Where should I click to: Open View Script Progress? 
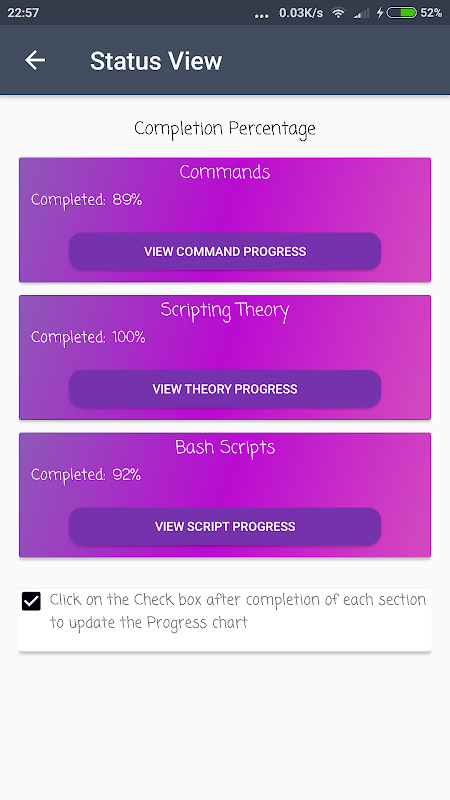coord(225,526)
